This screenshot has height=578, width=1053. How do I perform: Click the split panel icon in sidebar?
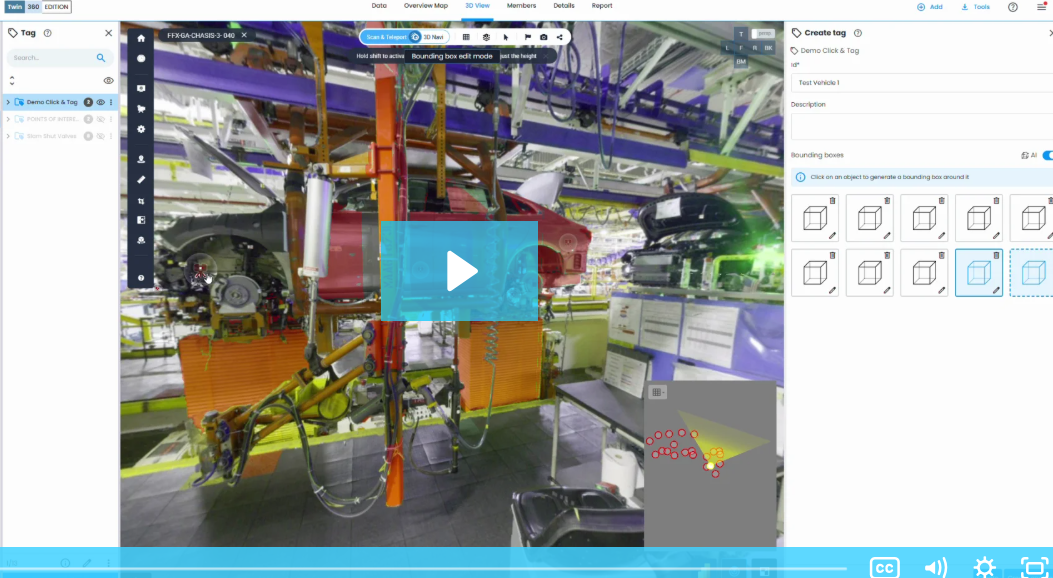[x=141, y=220]
